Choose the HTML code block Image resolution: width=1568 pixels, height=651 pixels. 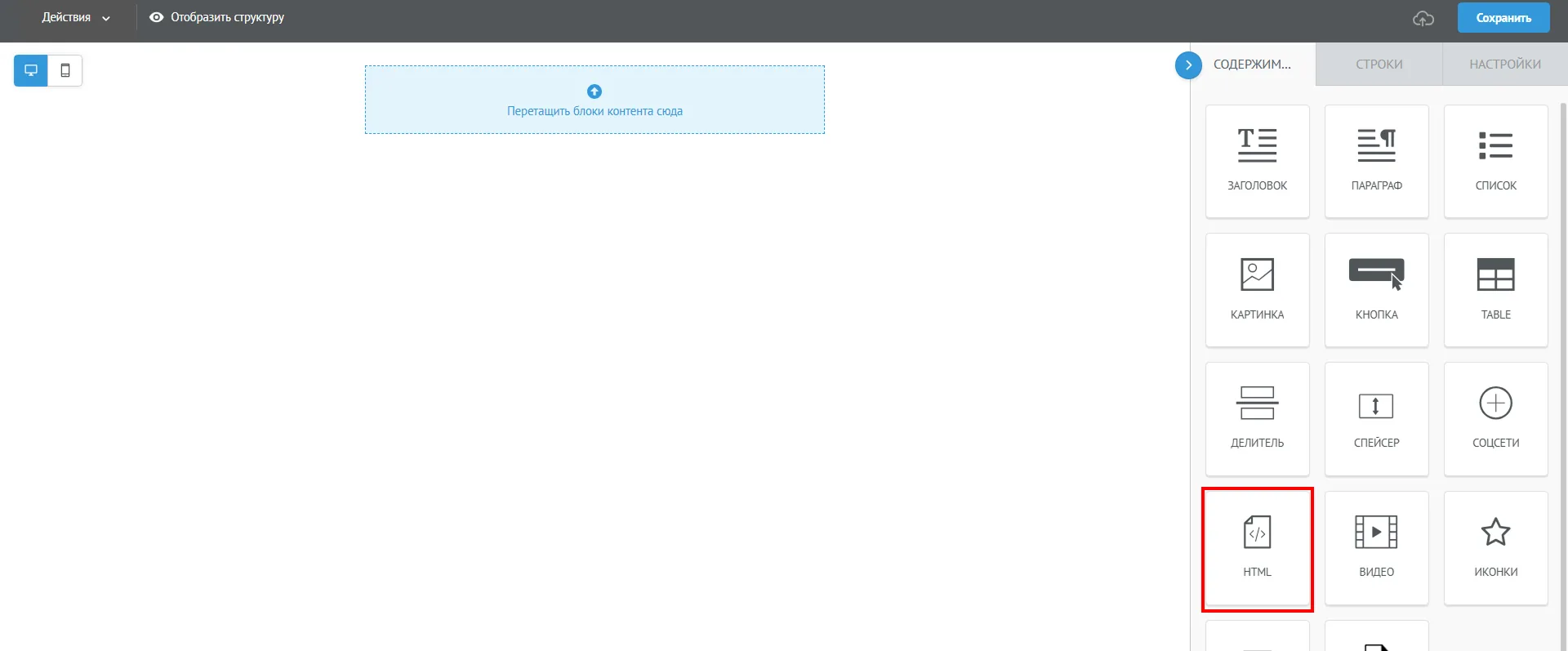coord(1257,548)
